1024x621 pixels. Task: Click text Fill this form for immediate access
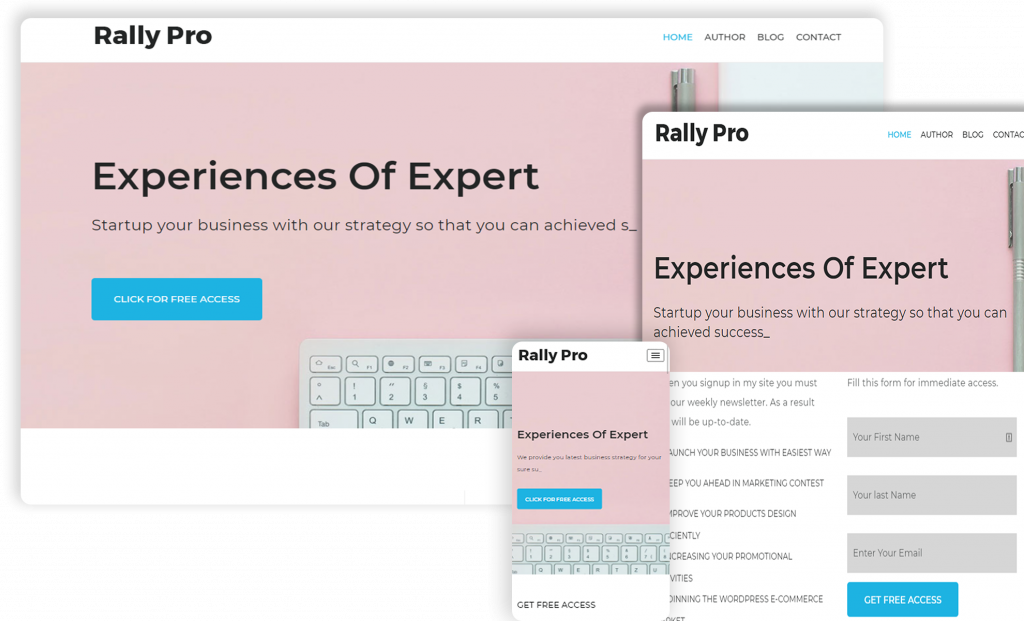[x=922, y=383]
